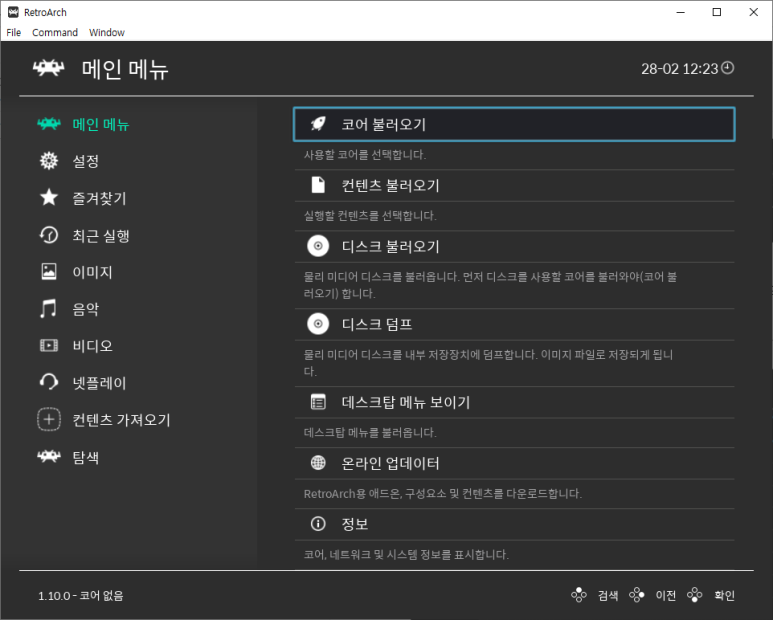Screen dimensions: 773x620
Task: Click description 코어, 네트워크 및 시스템 정보를 표시합니다.
Action: 406,554
